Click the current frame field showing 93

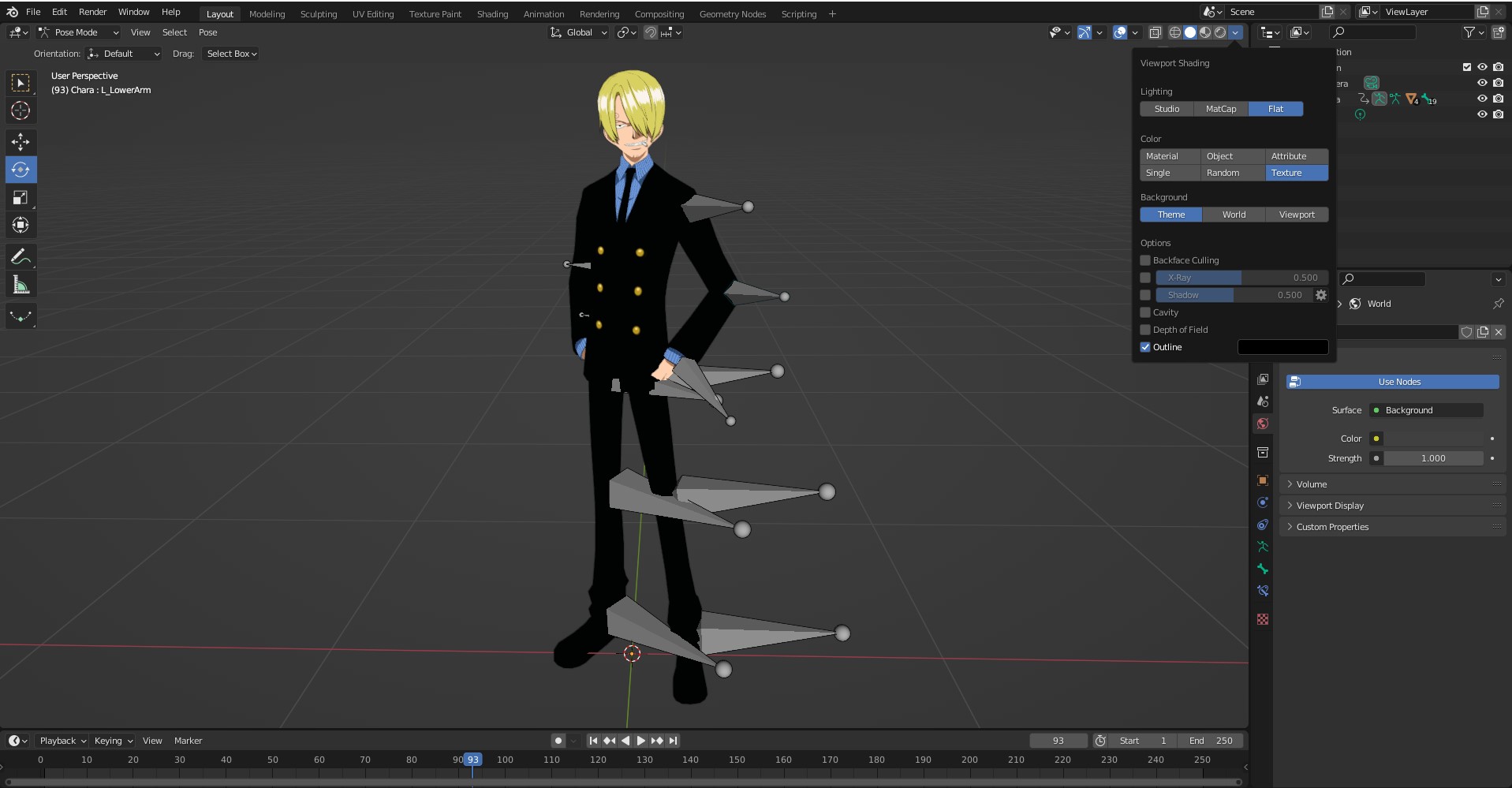point(1058,741)
